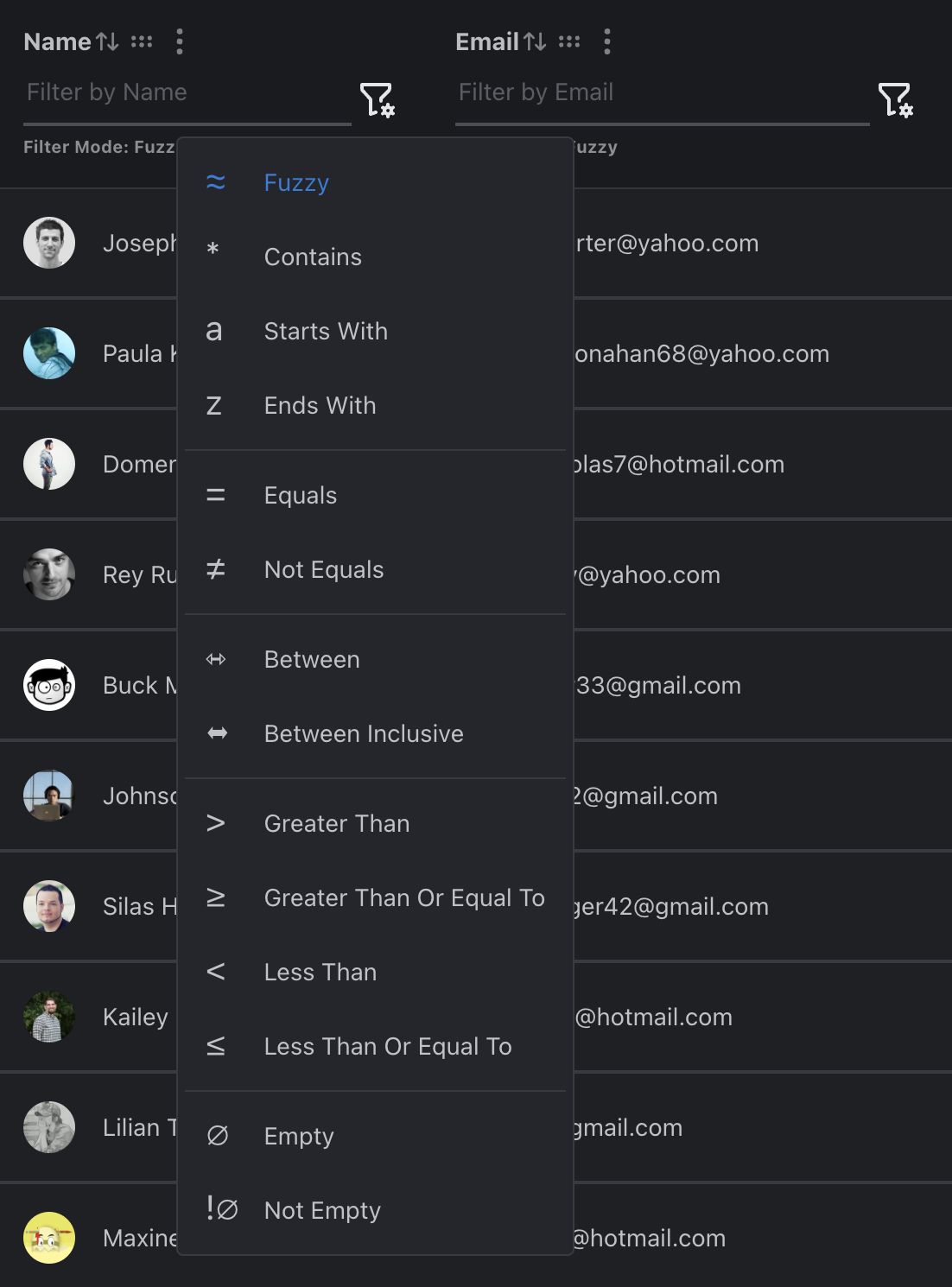Click the Filter by Email input field
Image resolution: width=952 pixels, height=1287 pixels.
pos(661,92)
